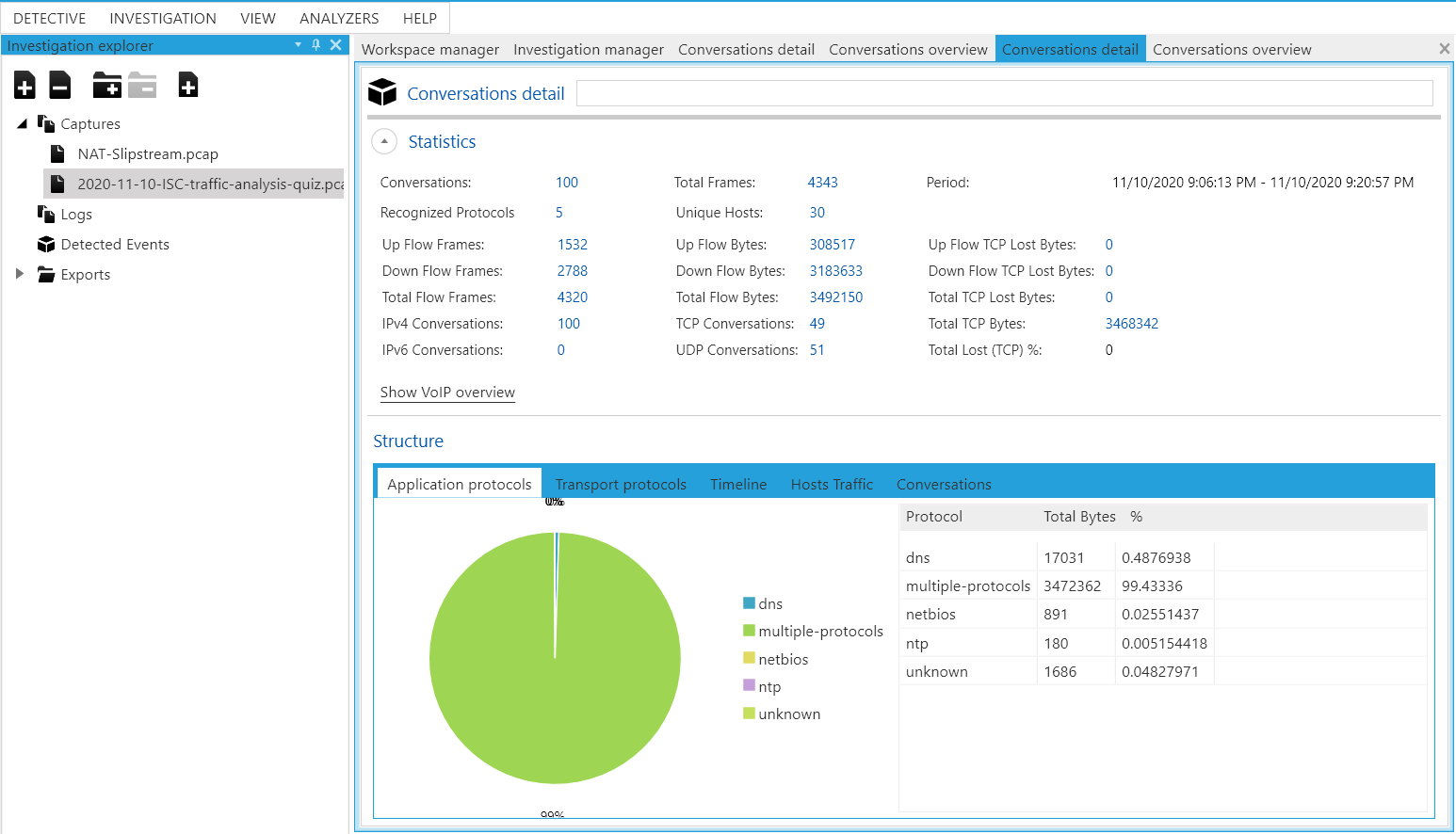Collapse the Statistics section
1456x834 pixels.
(x=384, y=141)
